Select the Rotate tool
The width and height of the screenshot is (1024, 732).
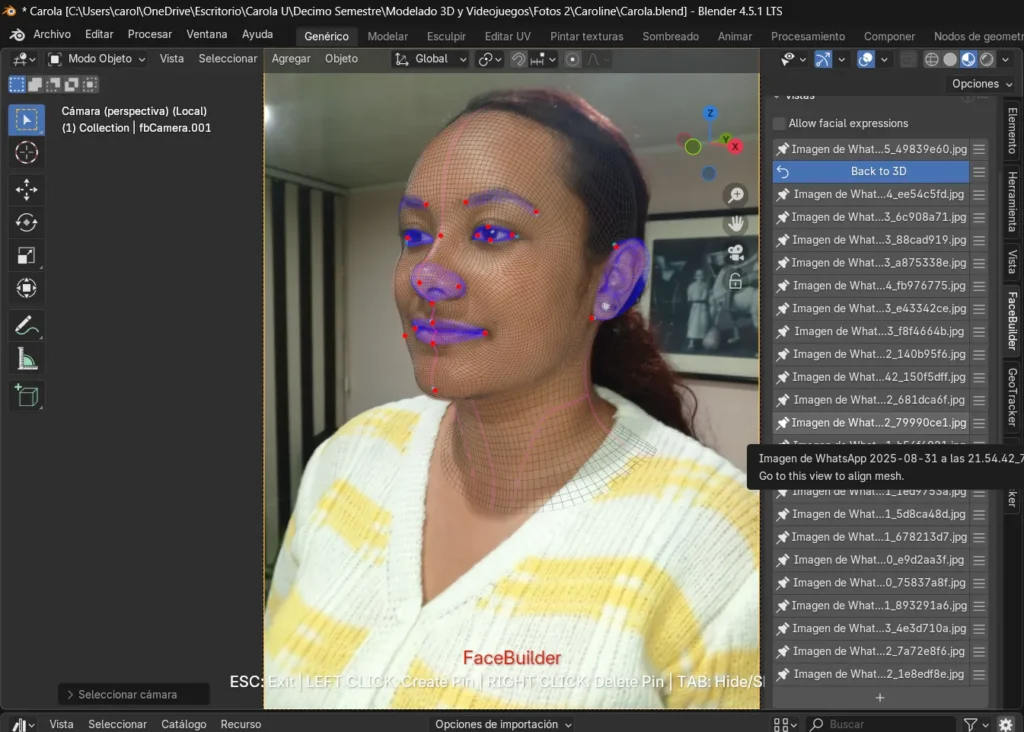[x=27, y=222]
